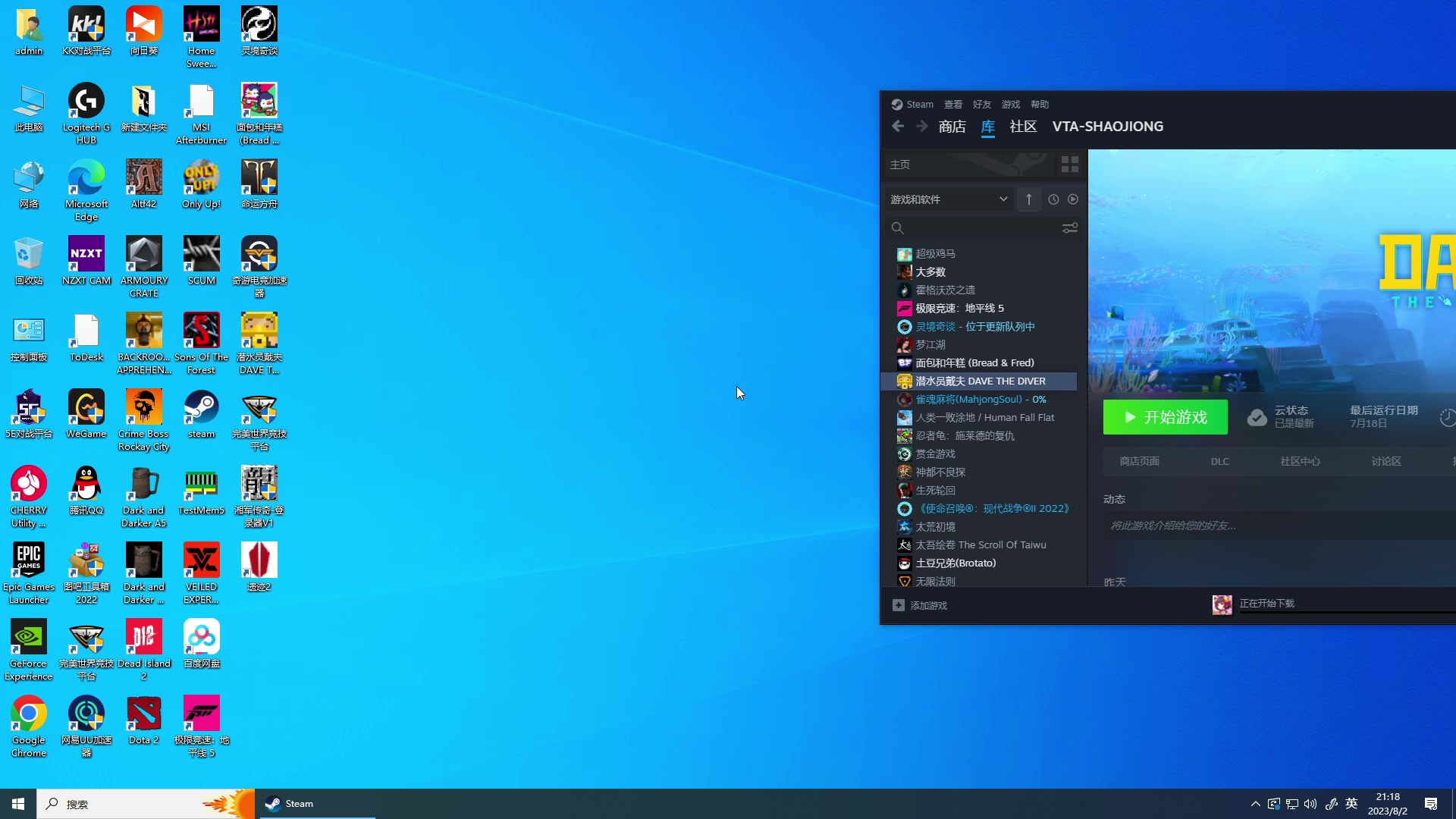Click the sort ascending arrow in Steam library
Viewport: 1456px width, 819px height.
tap(1028, 199)
